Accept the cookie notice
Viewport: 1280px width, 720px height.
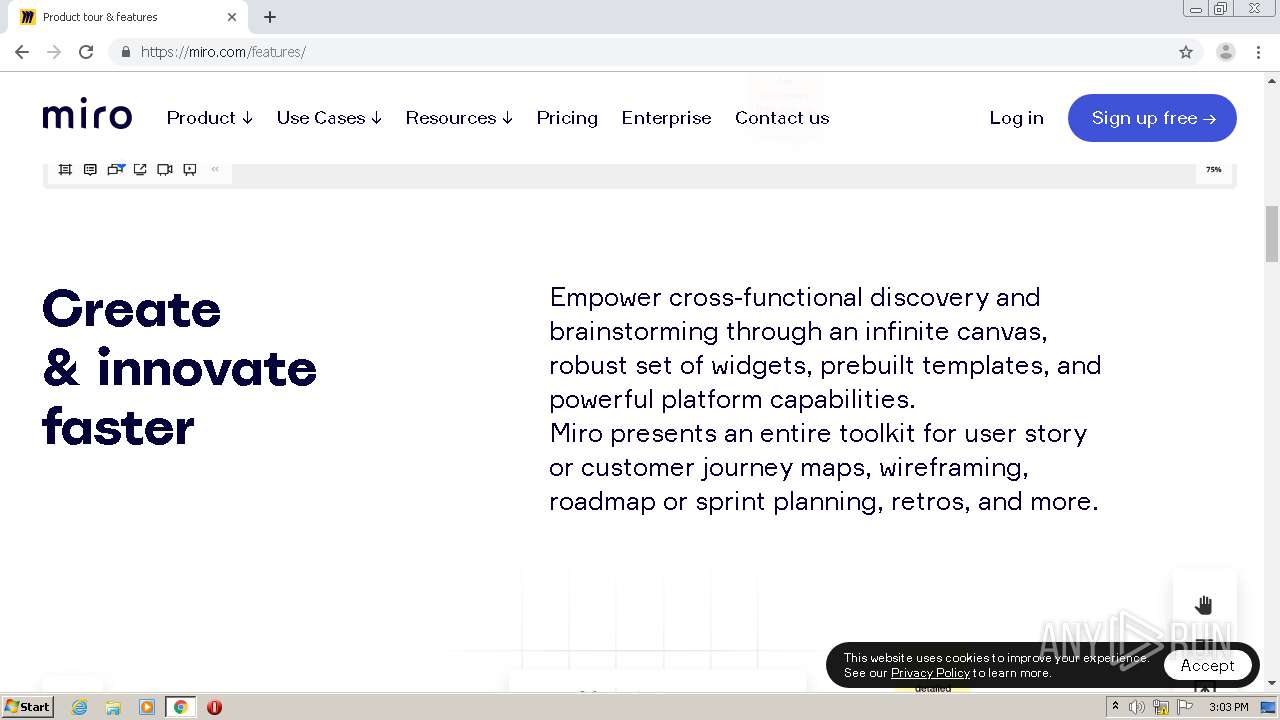tap(1207, 665)
